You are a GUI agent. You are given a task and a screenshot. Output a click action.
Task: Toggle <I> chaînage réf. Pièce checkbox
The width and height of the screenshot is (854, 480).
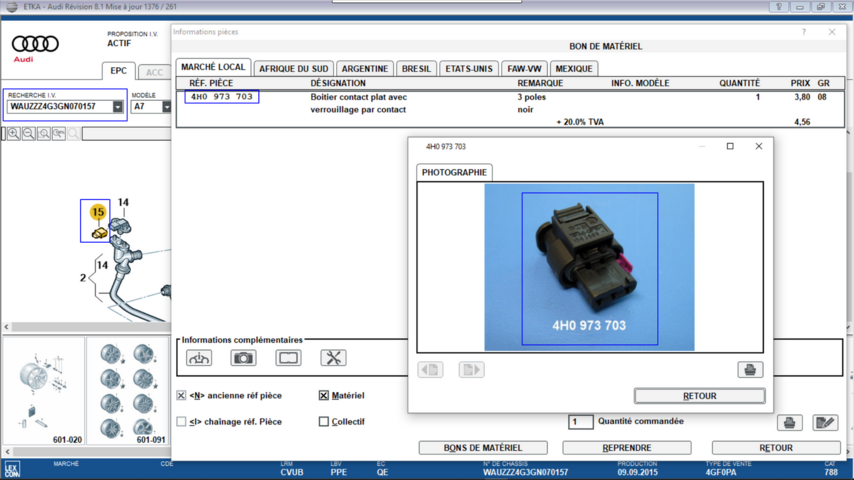[181, 422]
